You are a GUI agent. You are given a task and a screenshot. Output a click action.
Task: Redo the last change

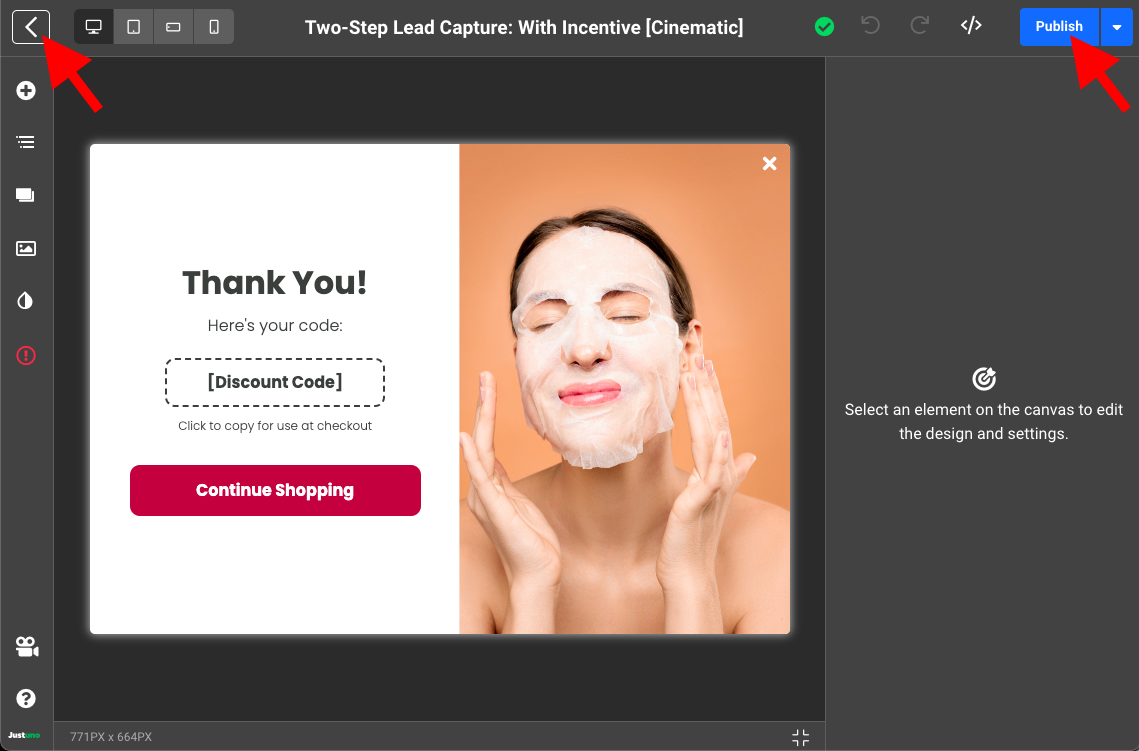click(x=921, y=26)
